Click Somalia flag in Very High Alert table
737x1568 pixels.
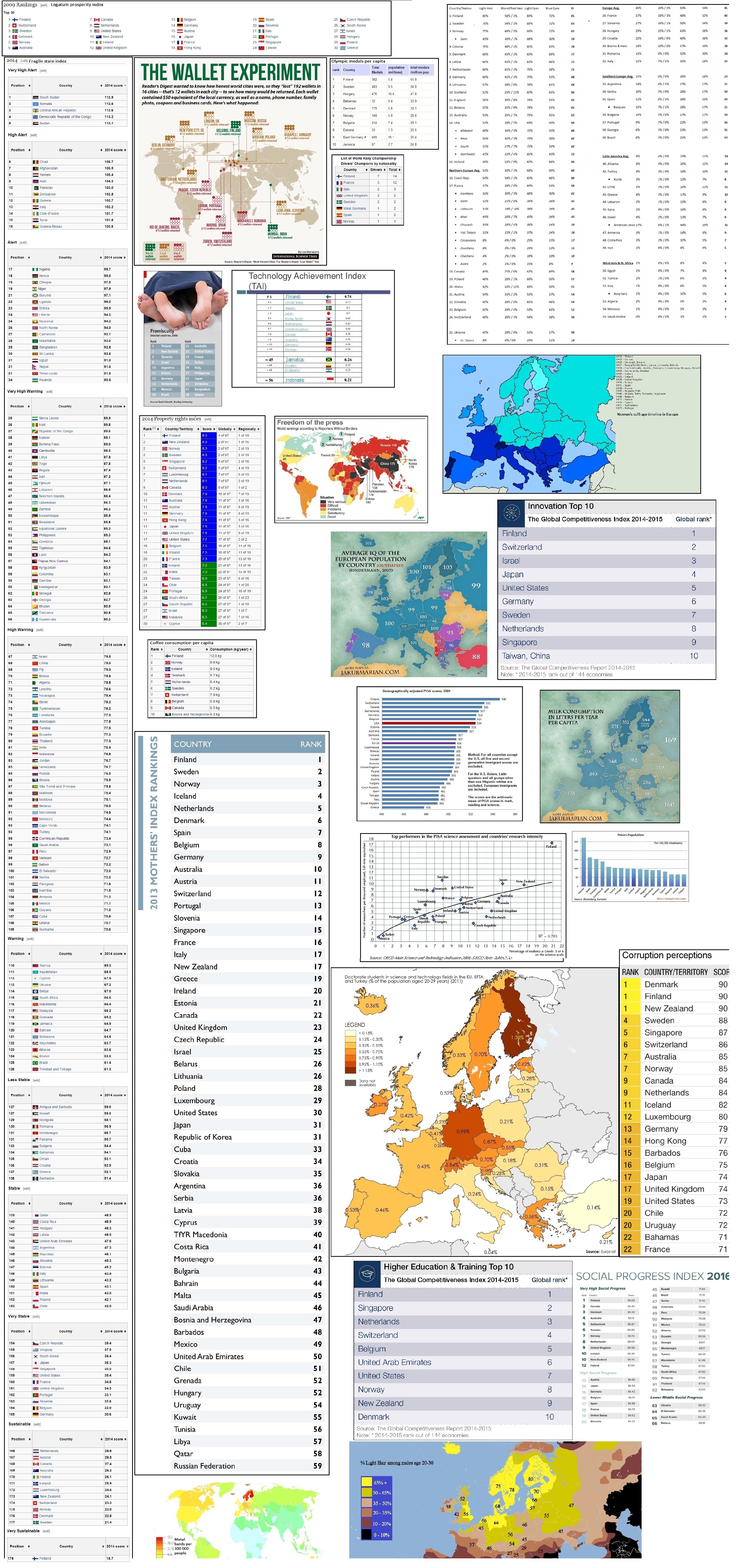point(35,104)
